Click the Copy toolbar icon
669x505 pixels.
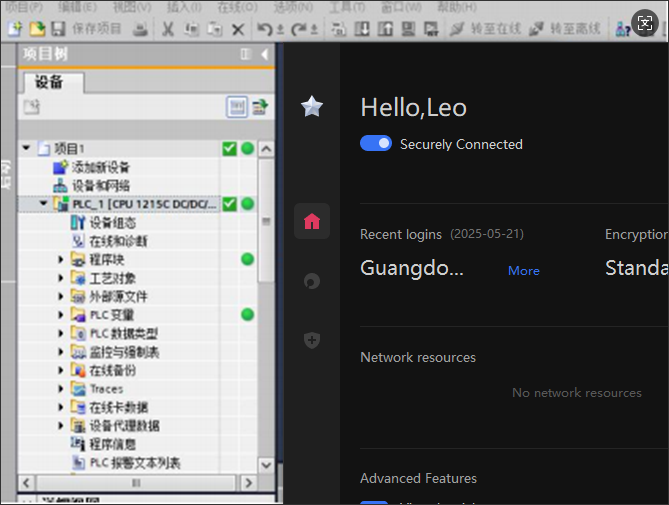coord(191,29)
